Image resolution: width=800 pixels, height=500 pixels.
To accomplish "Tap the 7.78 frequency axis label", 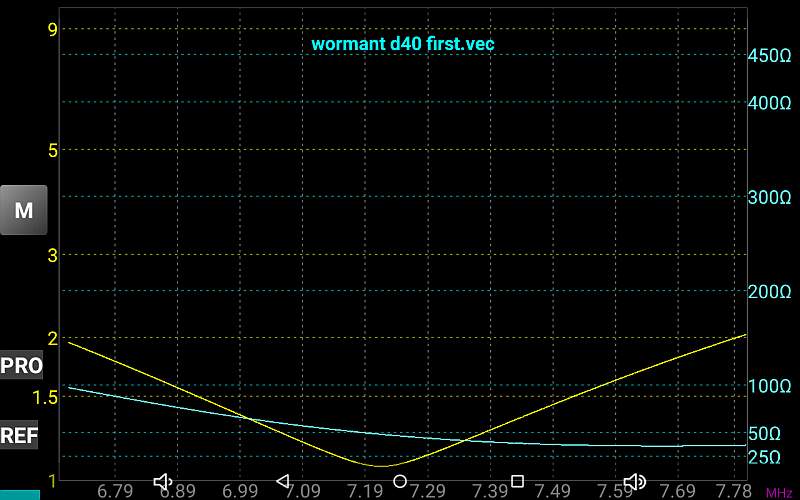I will [x=735, y=490].
